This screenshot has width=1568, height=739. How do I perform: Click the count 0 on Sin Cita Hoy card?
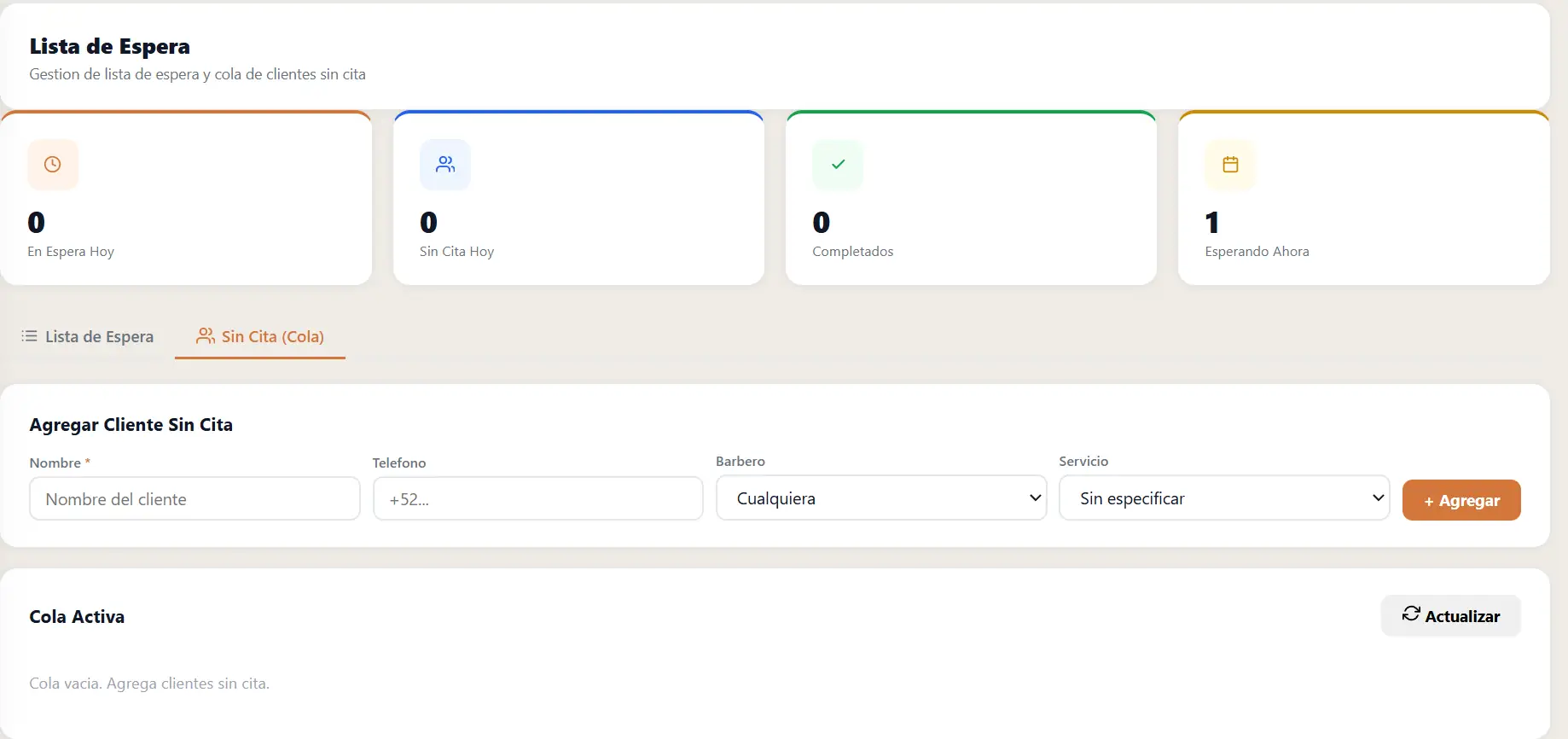(x=429, y=223)
